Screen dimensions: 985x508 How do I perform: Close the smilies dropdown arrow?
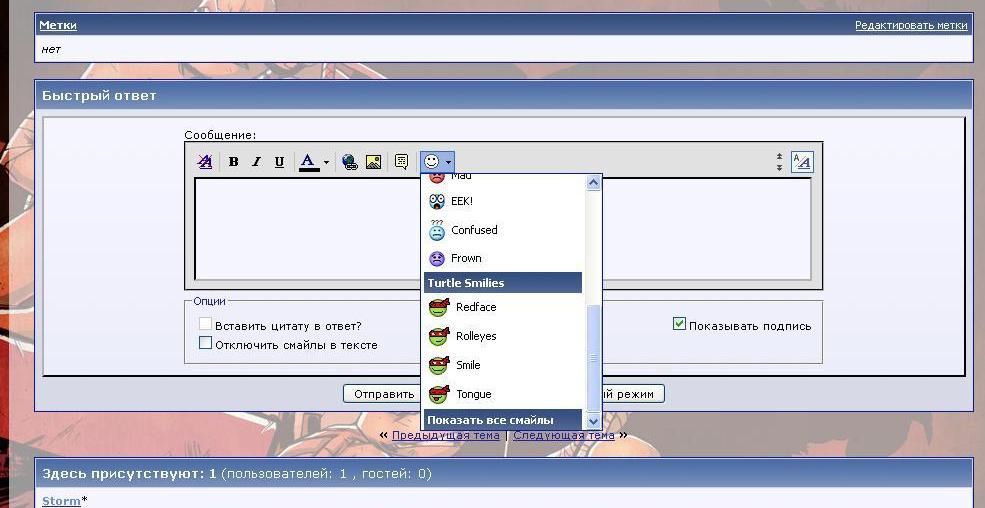click(449, 163)
